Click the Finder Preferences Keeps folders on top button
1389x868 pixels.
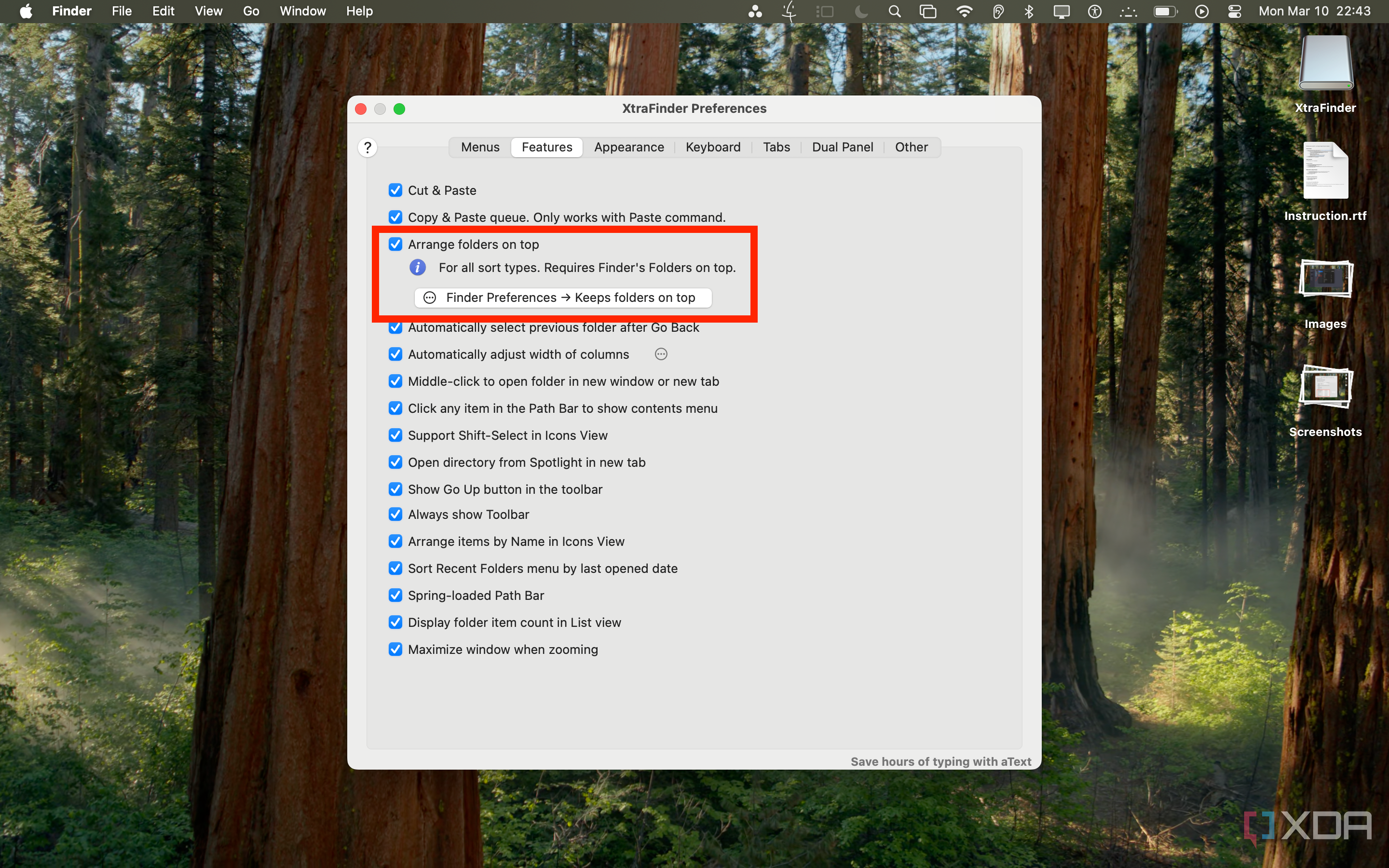[x=562, y=298]
